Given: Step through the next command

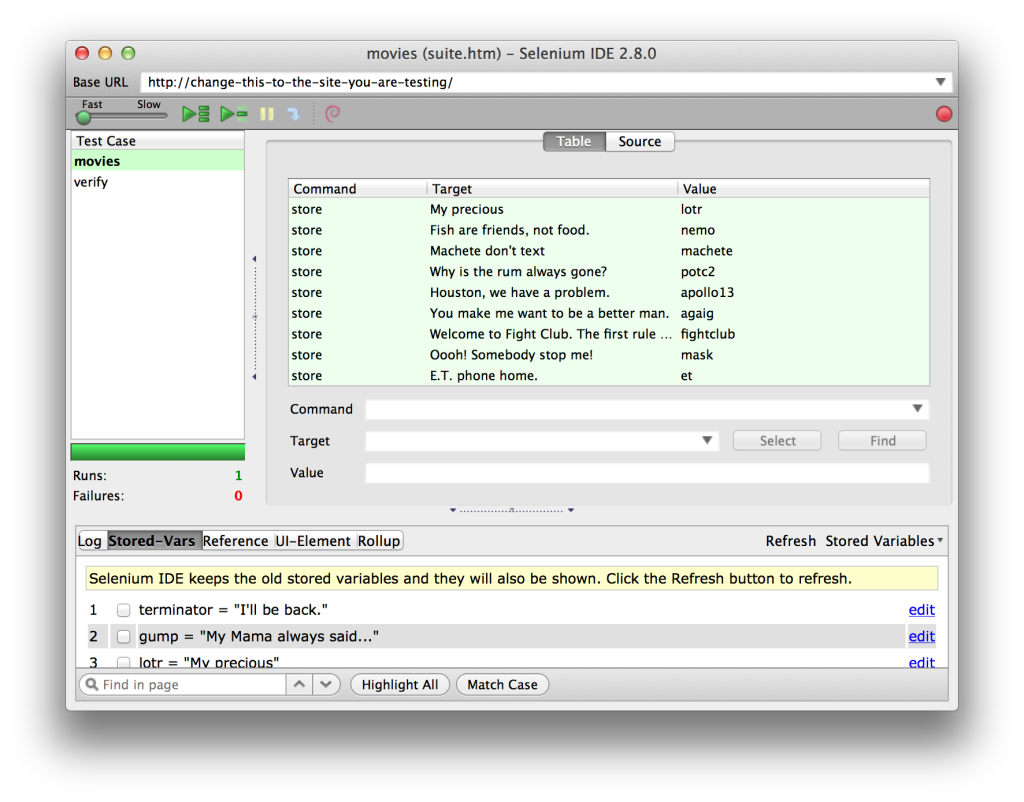Looking at the screenshot, I should pyautogui.click(x=294, y=114).
